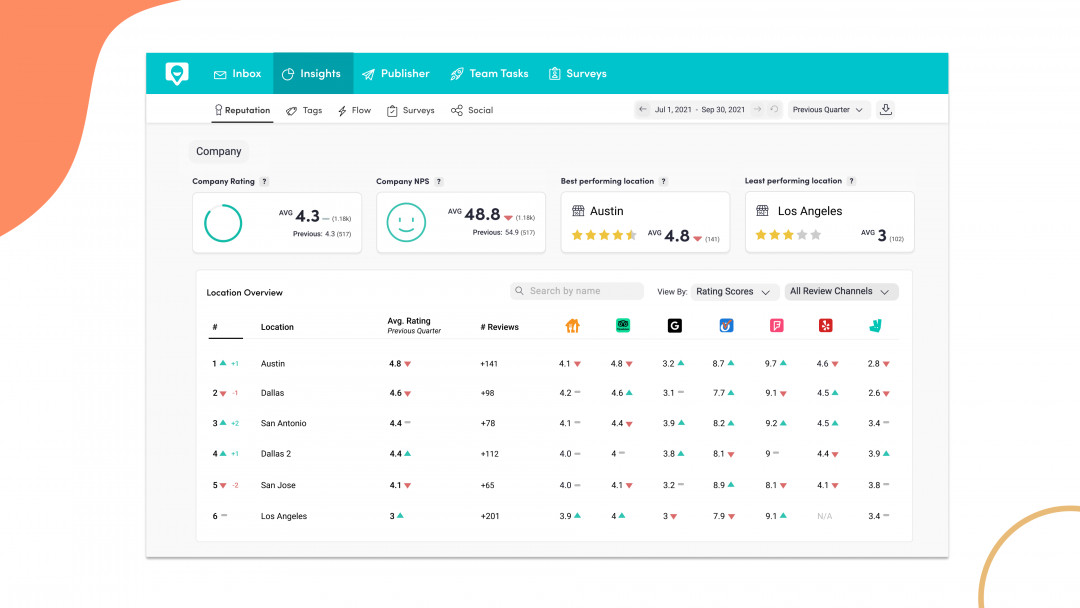Click the blue checkmark channel icon
Image resolution: width=1080 pixels, height=608 pixels.
tap(726, 326)
